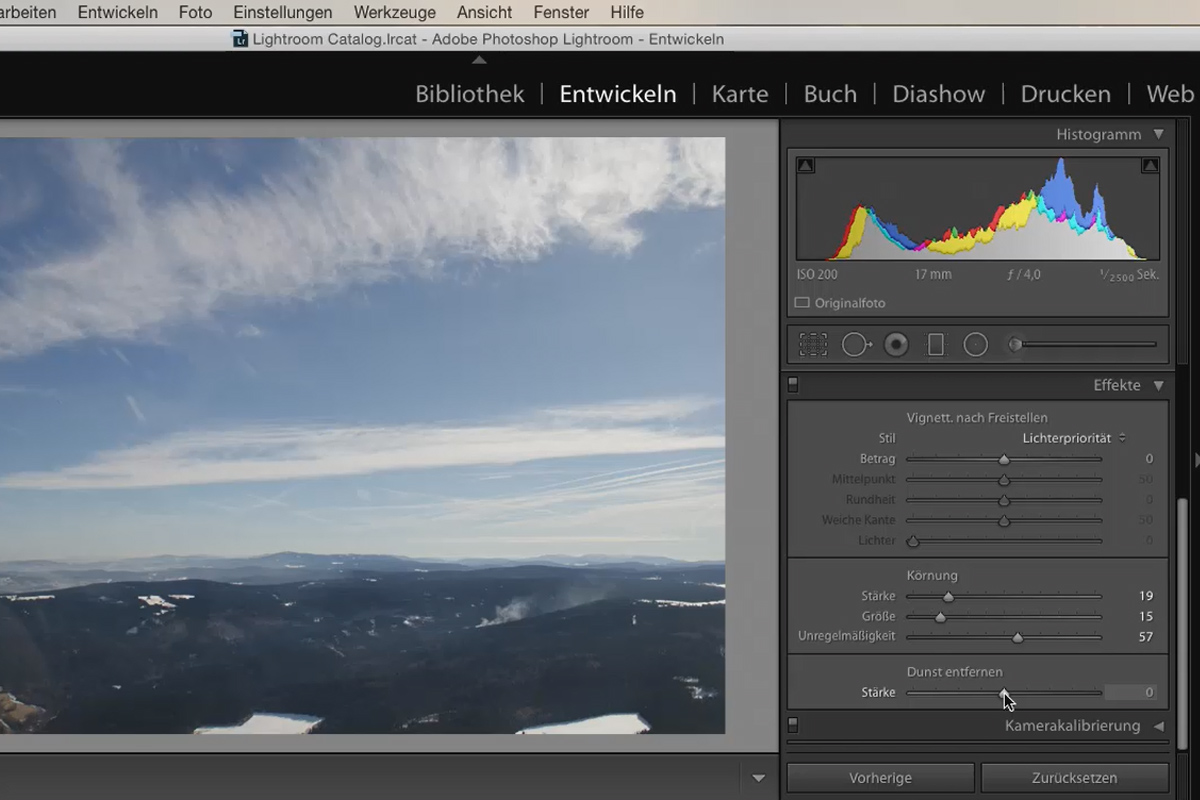Click the right panel vertical scrollbar
This screenshot has width=1200, height=800.
point(1184,622)
